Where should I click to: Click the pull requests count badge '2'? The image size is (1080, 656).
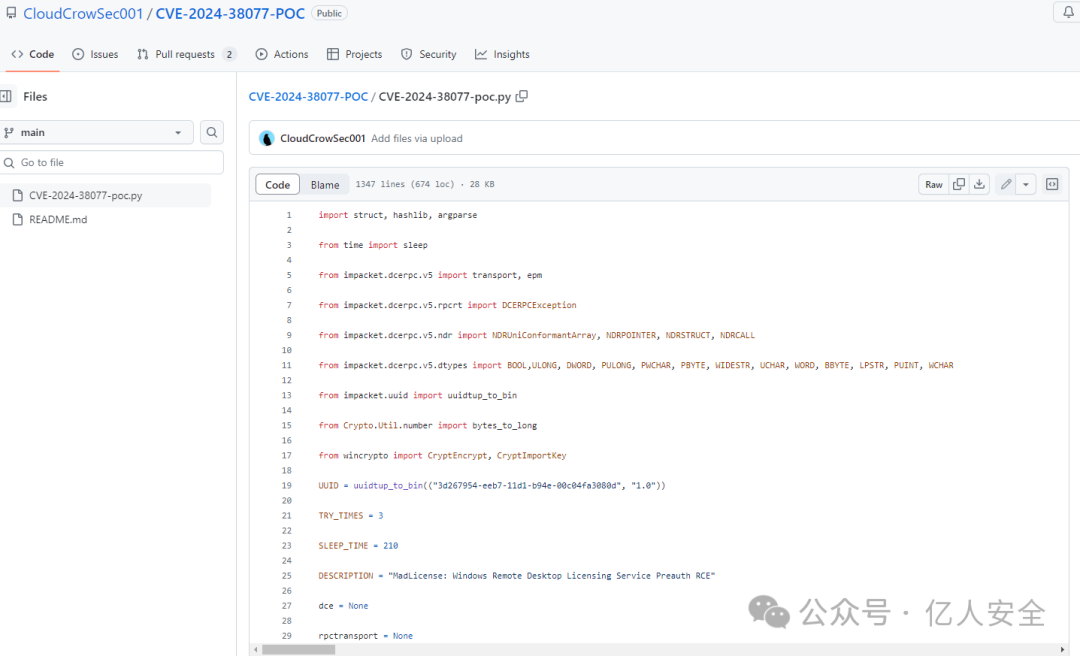(229, 54)
